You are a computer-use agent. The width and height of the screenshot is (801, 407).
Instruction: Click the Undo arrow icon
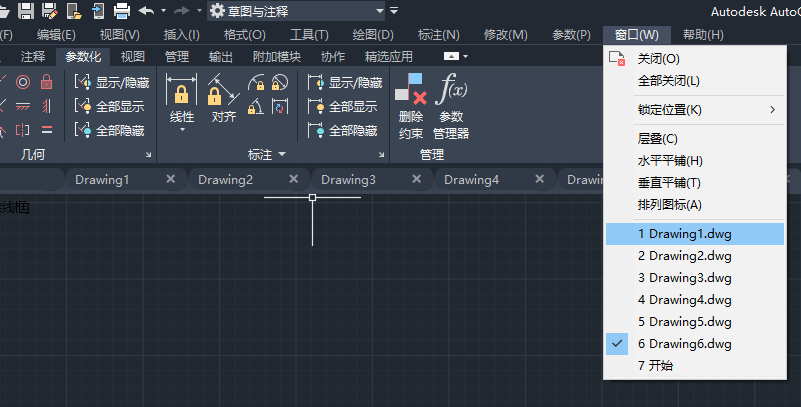(147, 10)
